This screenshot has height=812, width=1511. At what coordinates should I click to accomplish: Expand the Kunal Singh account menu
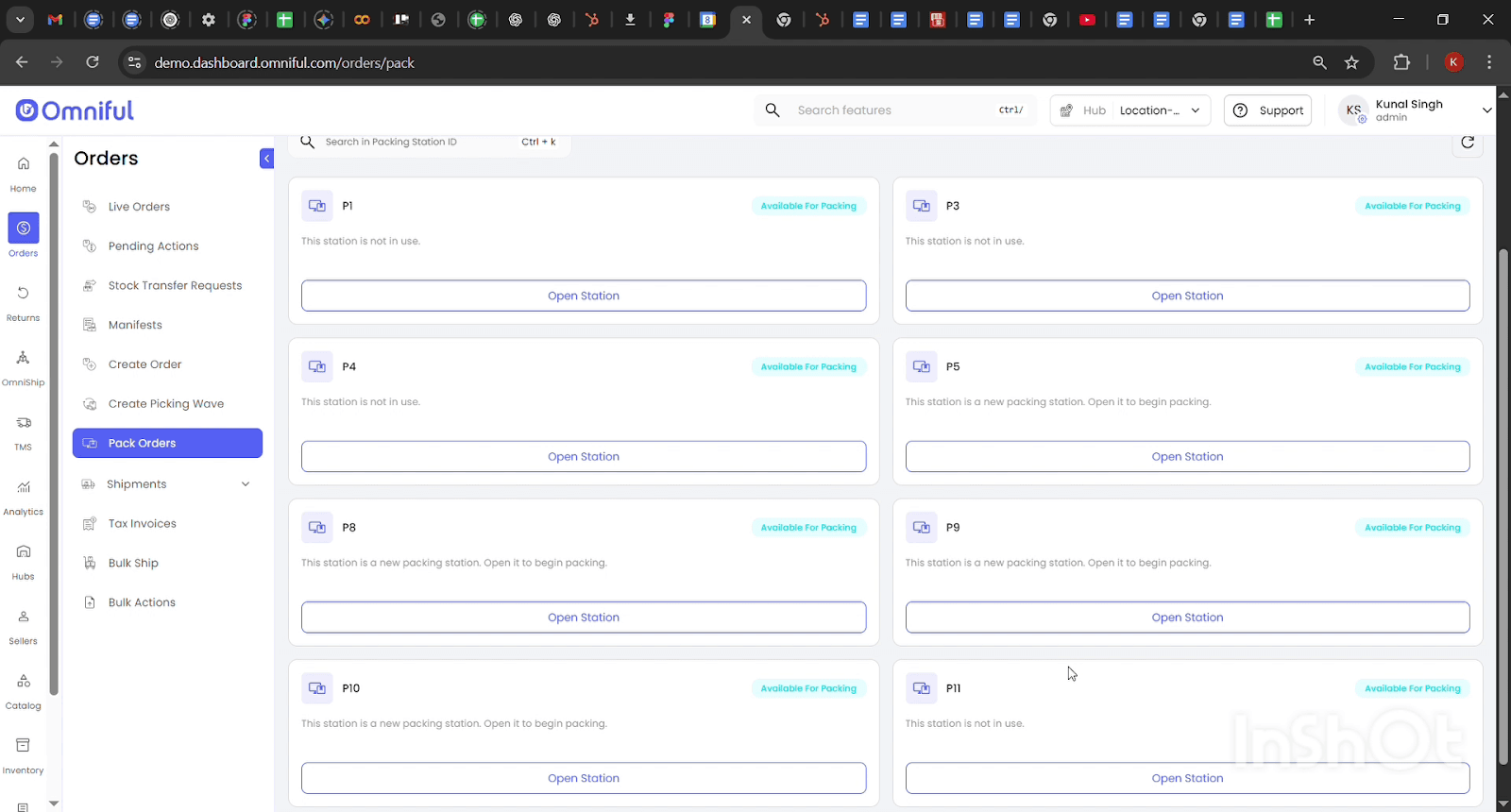(1486, 110)
